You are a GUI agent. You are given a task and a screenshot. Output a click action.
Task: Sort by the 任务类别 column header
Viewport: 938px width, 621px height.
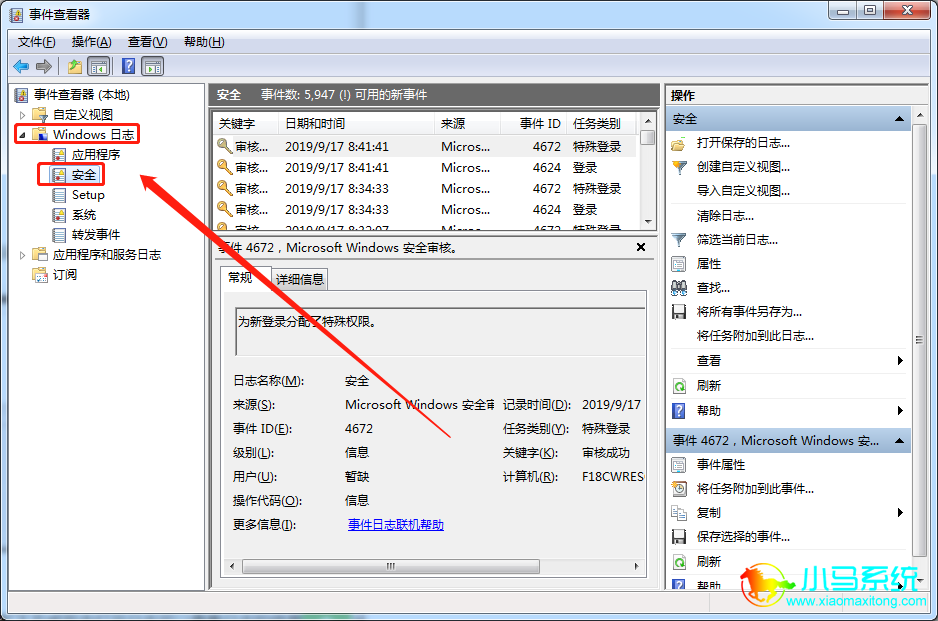tap(601, 124)
